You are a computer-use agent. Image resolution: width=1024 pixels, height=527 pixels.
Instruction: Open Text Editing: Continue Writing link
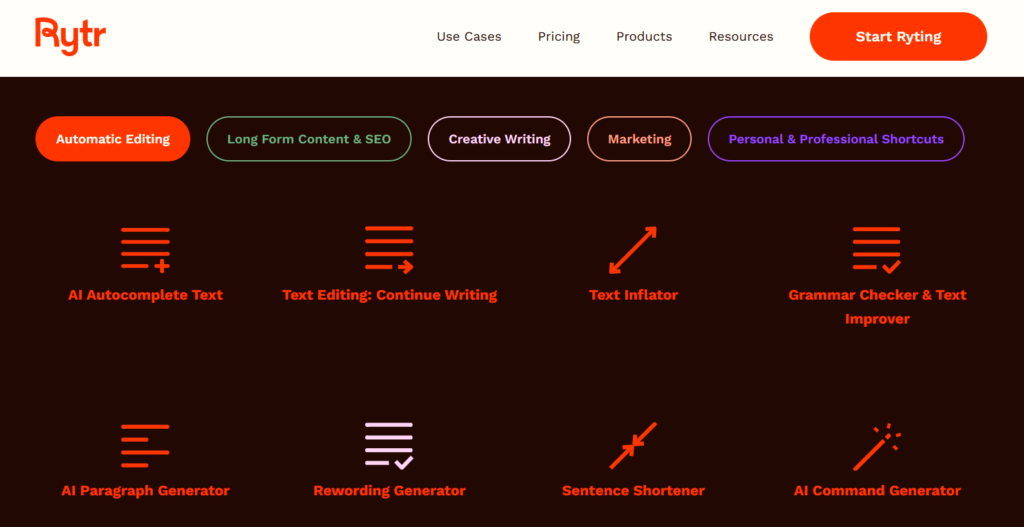389,295
